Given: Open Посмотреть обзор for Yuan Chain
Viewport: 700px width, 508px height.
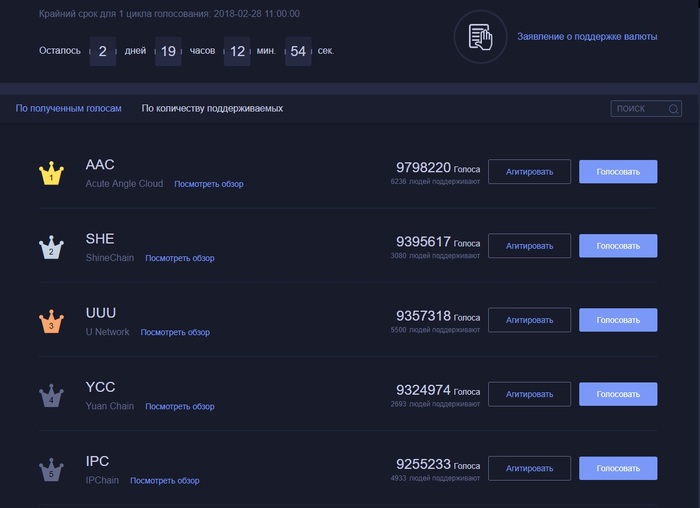Looking at the screenshot, I should [180, 406].
